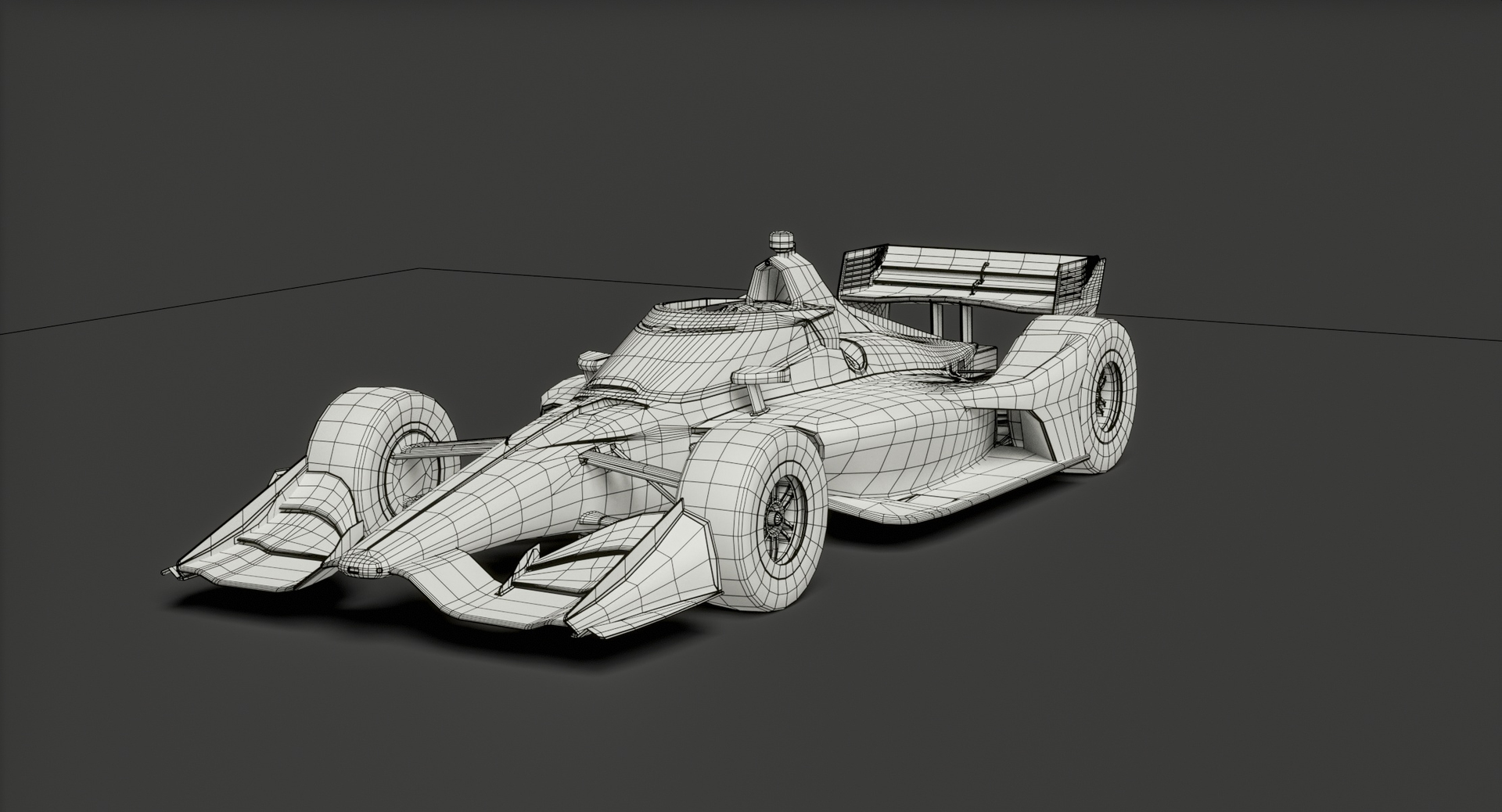Select the roll hoop camera pod on top
This screenshot has height=812, width=1502.
tap(781, 241)
